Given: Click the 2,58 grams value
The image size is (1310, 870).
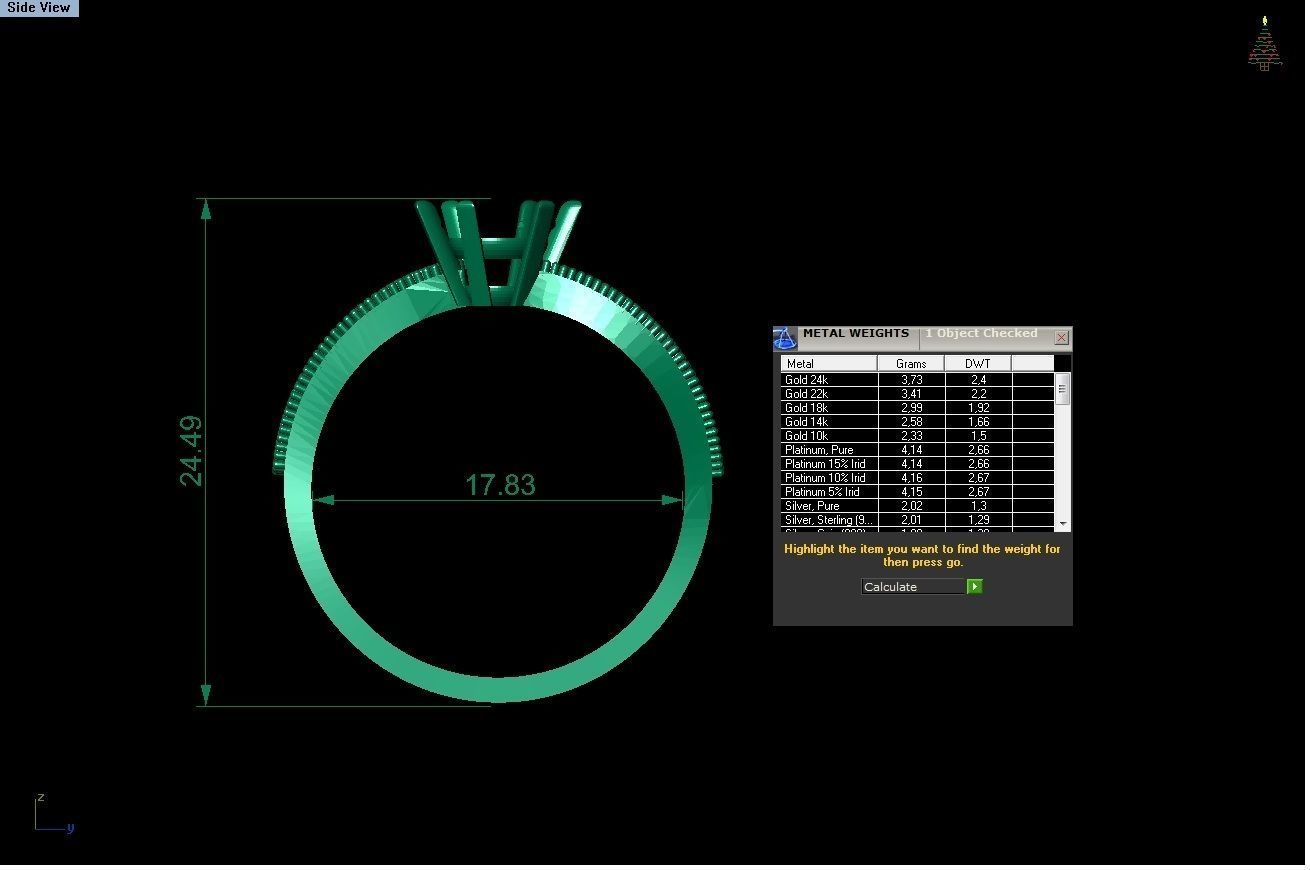Looking at the screenshot, I should [x=911, y=422].
